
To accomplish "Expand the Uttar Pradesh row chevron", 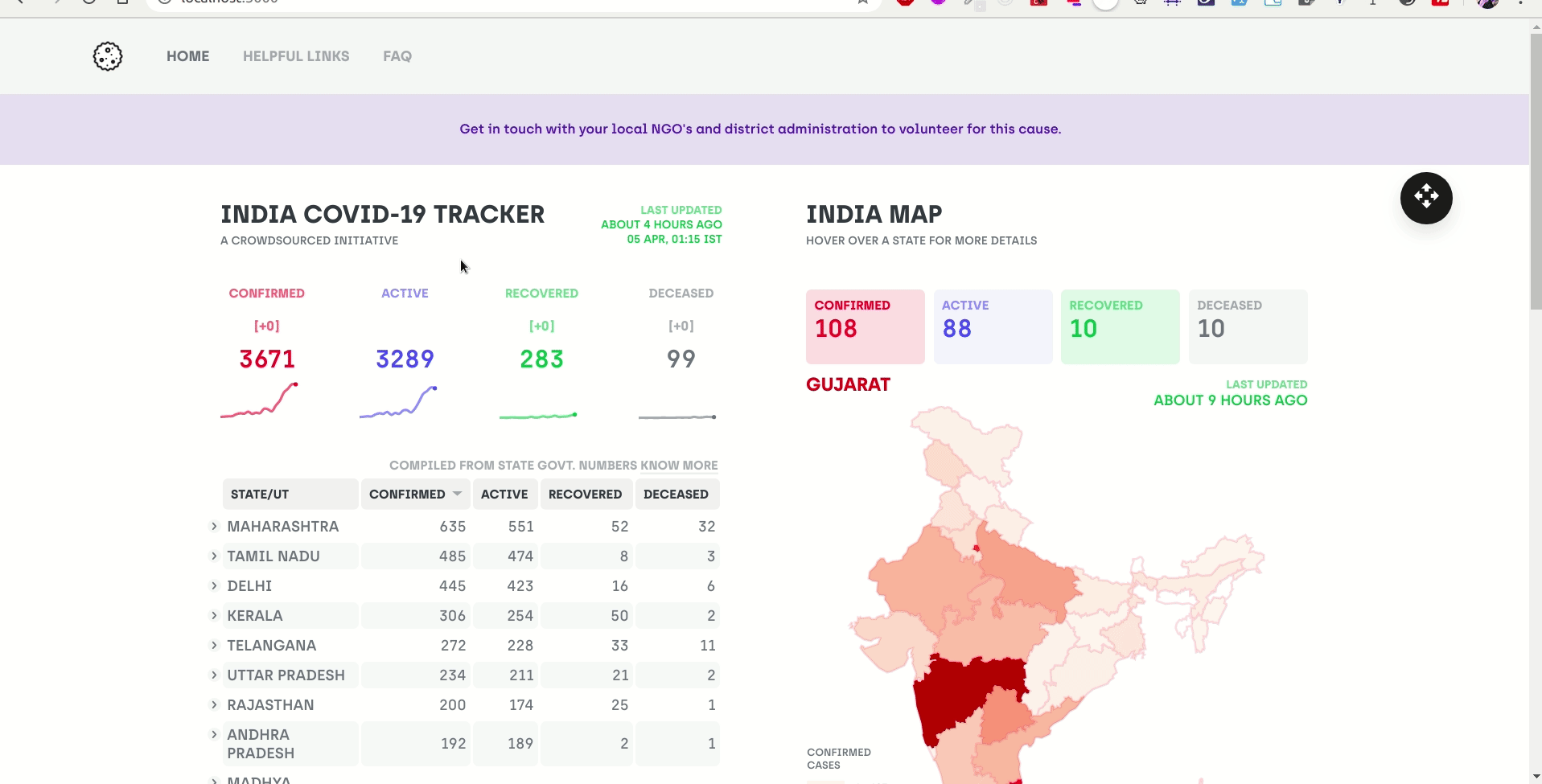I will [x=214, y=675].
